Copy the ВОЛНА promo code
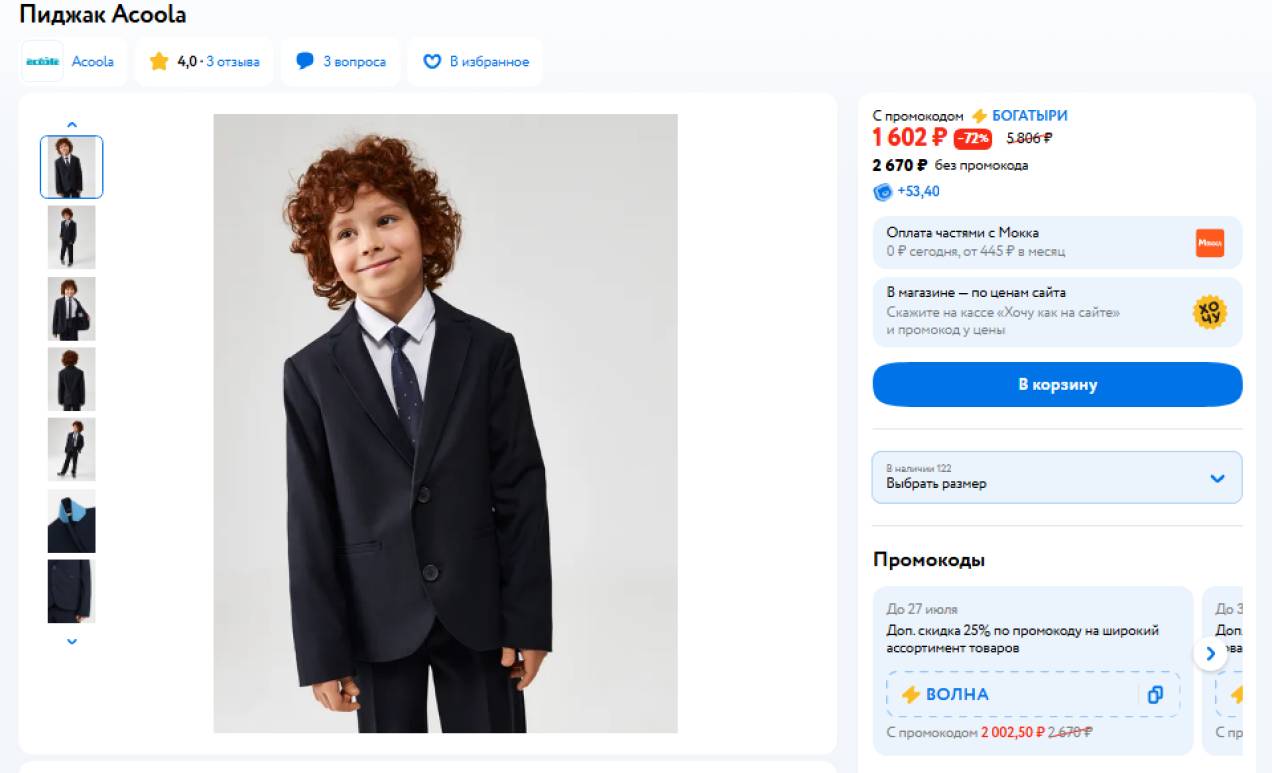Screen dimensions: 1272x773 pyautogui.click(x=1155, y=694)
